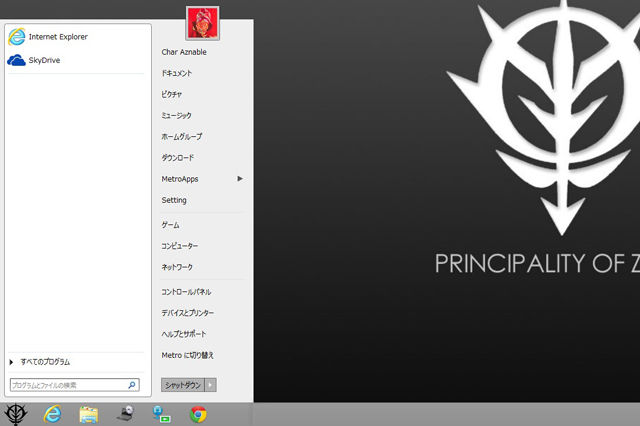This screenshot has width=640, height=426.
Task: Launch SkyDrive from the start menu
Action: 34,60
